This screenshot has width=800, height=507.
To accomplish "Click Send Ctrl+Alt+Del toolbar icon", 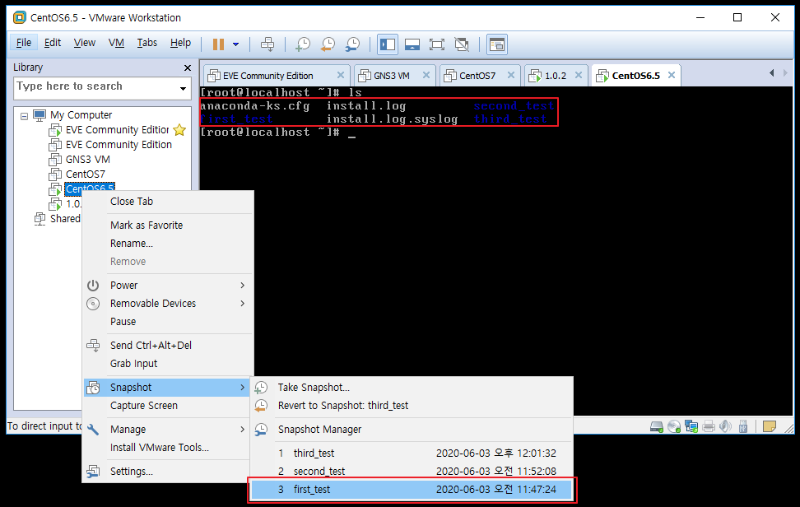I will coord(267,44).
